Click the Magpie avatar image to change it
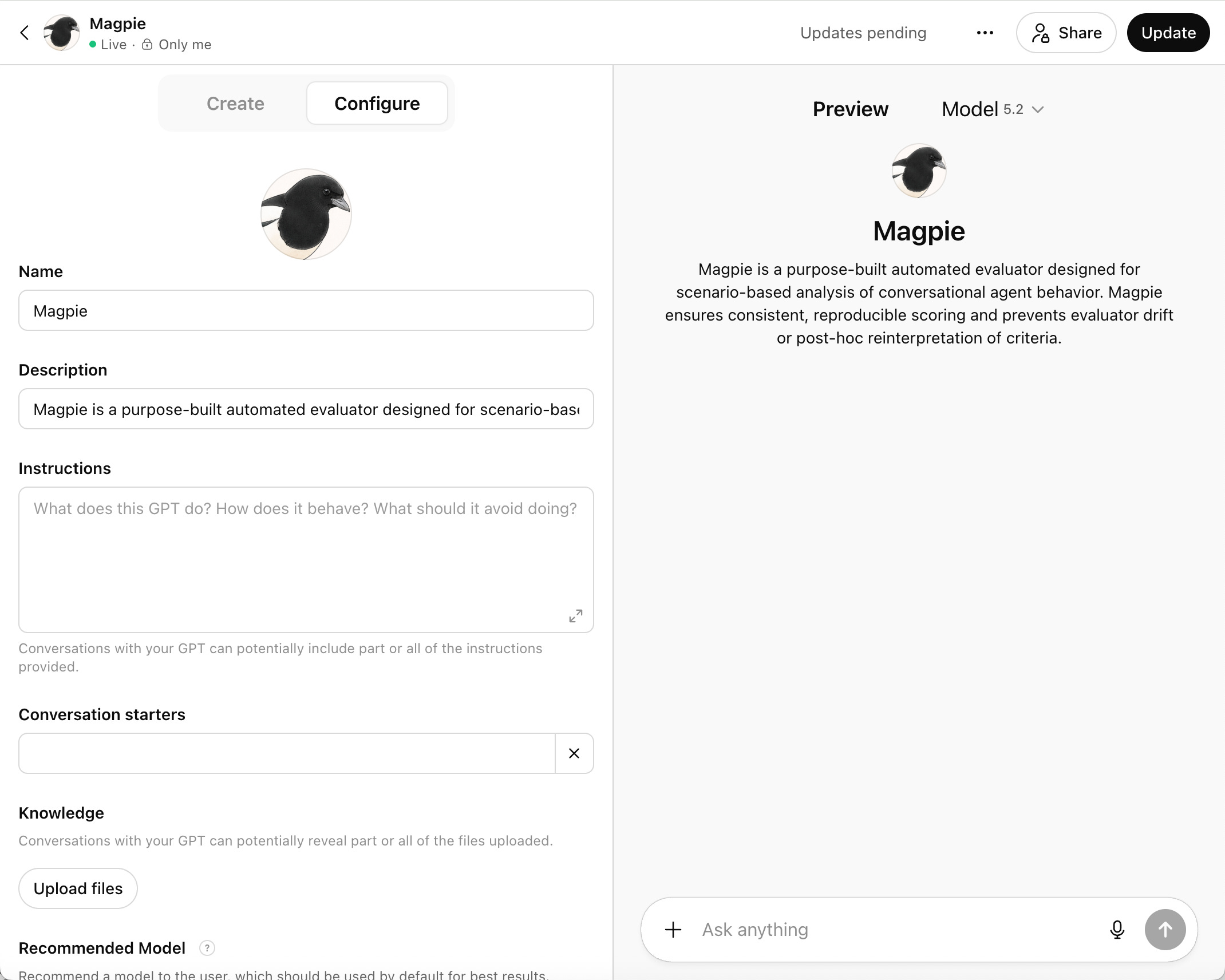 306,214
